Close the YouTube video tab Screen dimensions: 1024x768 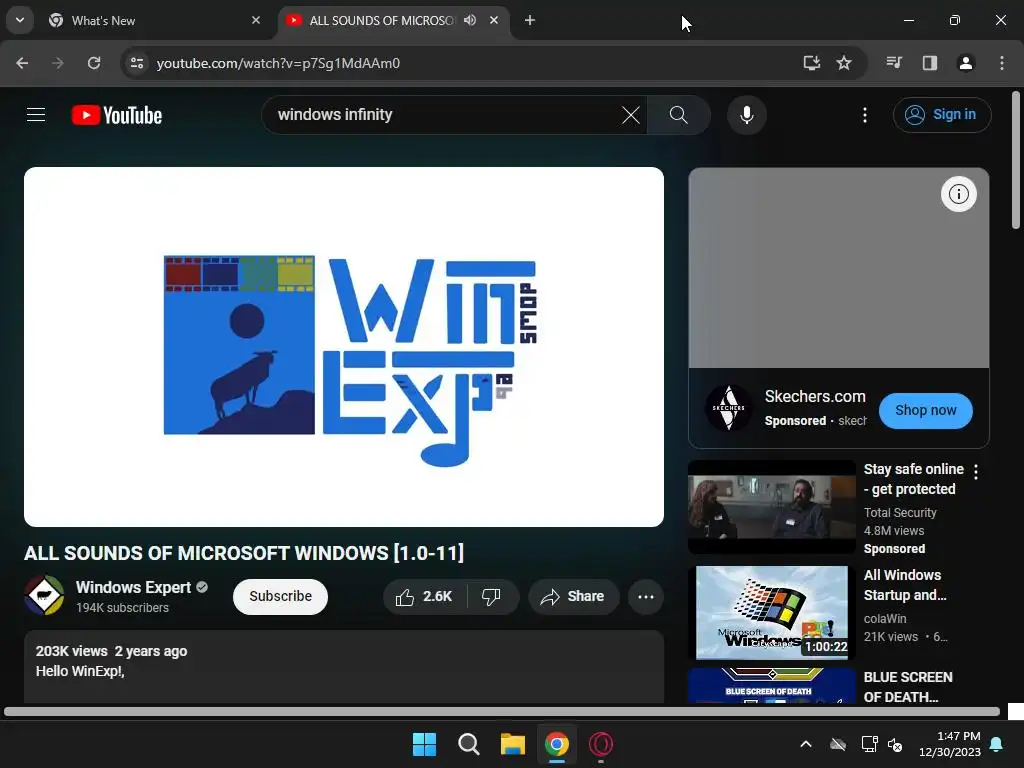pyautogui.click(x=494, y=20)
